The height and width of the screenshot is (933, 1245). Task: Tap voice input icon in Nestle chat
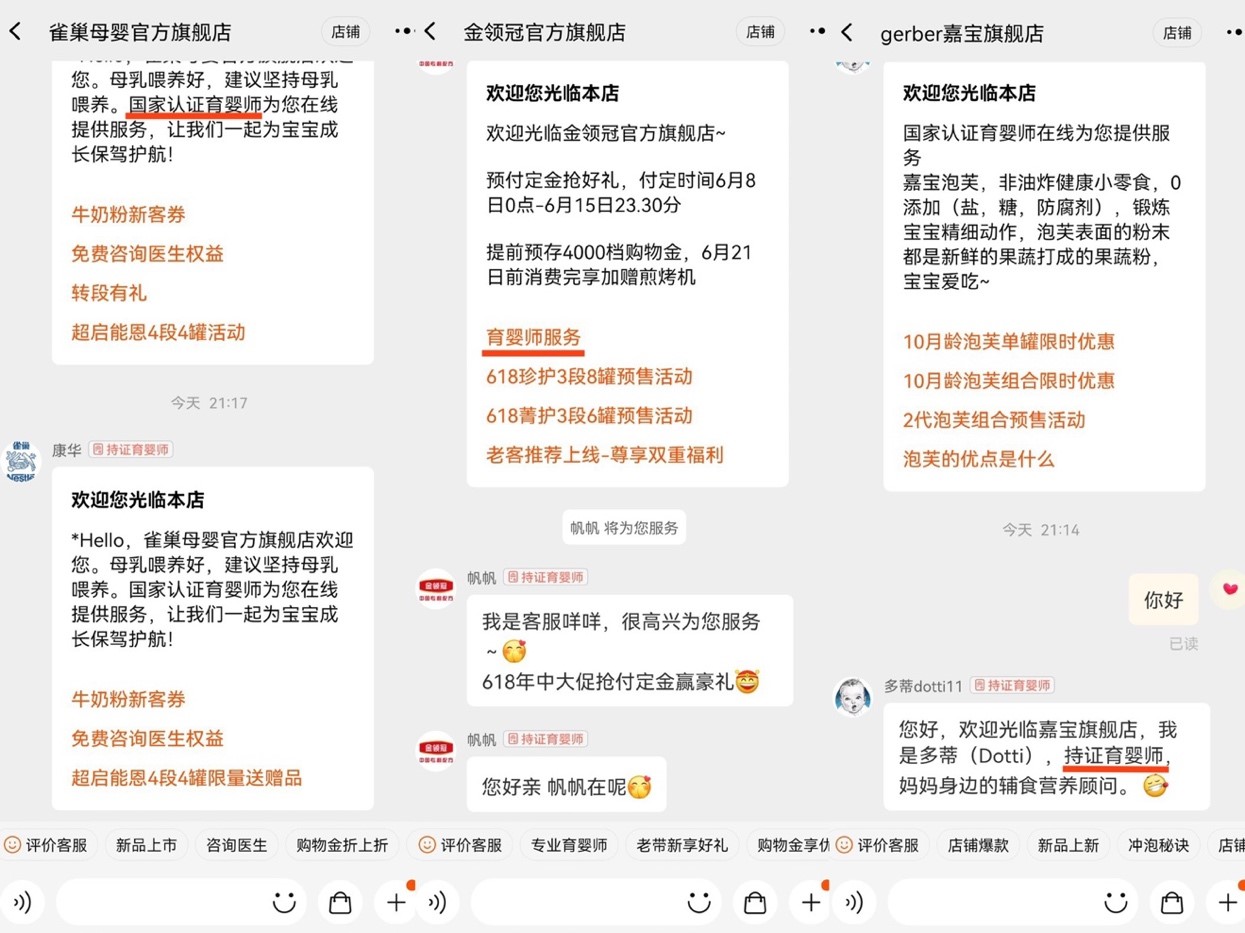coord(22,903)
